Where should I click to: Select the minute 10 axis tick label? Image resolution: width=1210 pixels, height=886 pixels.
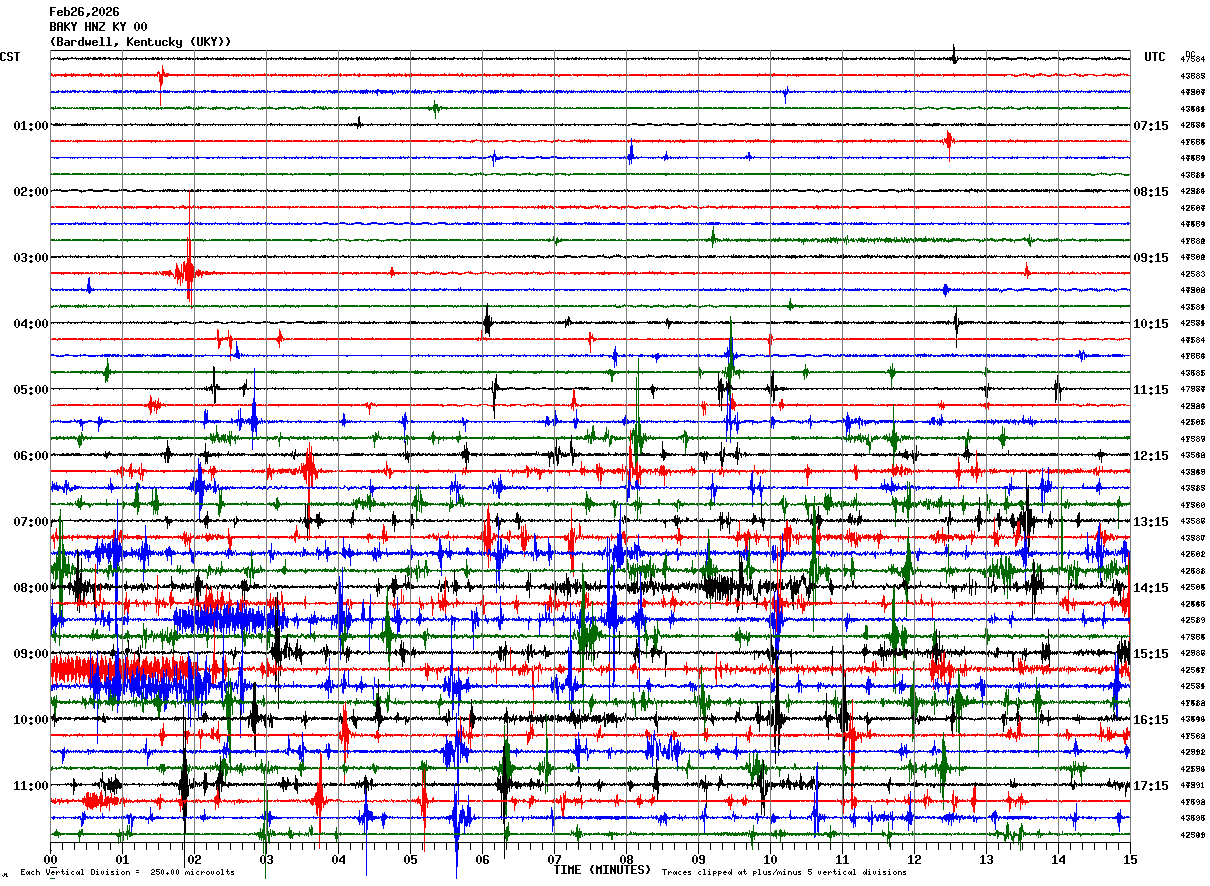[x=770, y=859]
